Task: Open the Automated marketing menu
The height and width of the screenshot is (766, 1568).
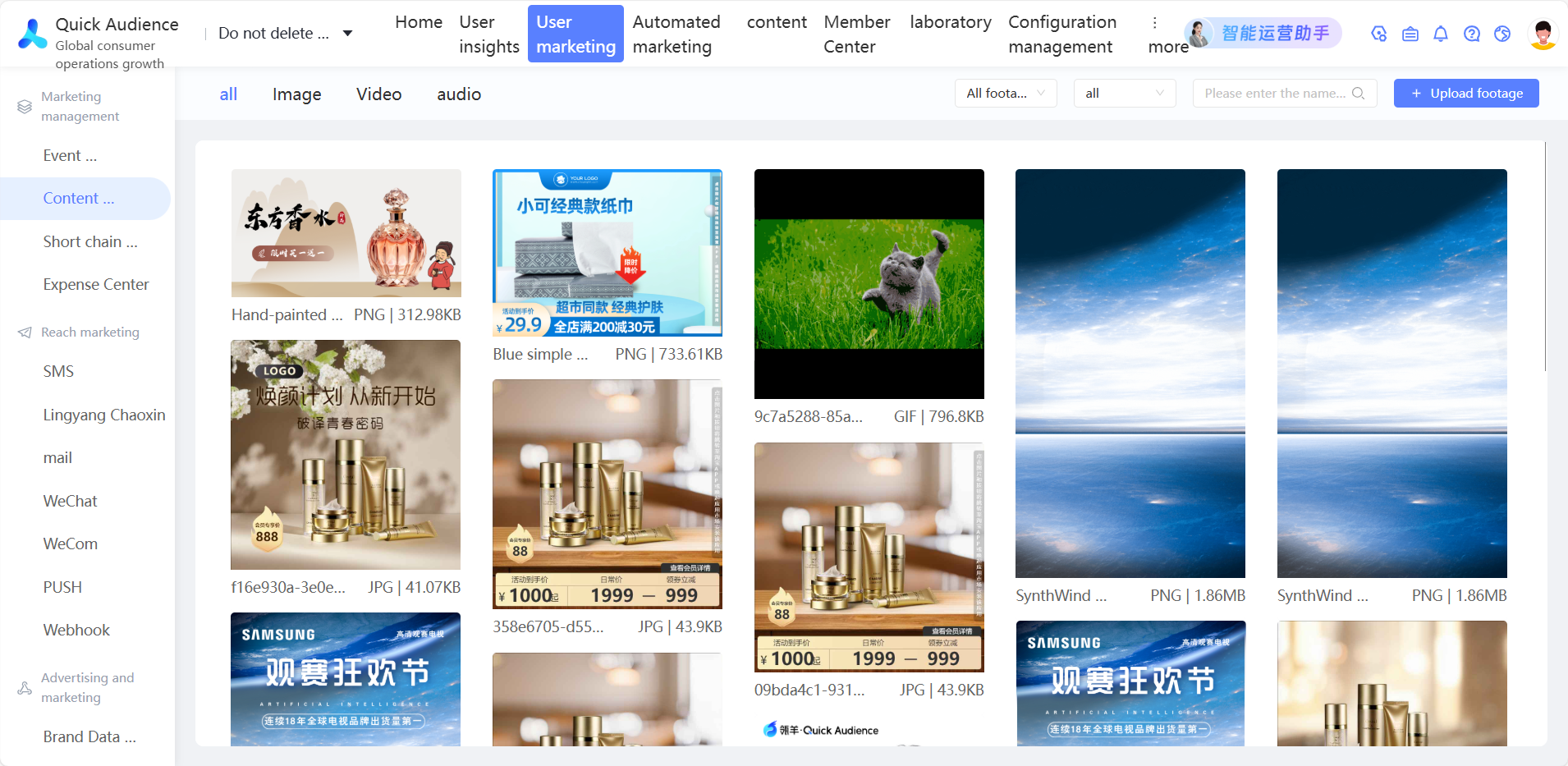Action: pos(676,34)
